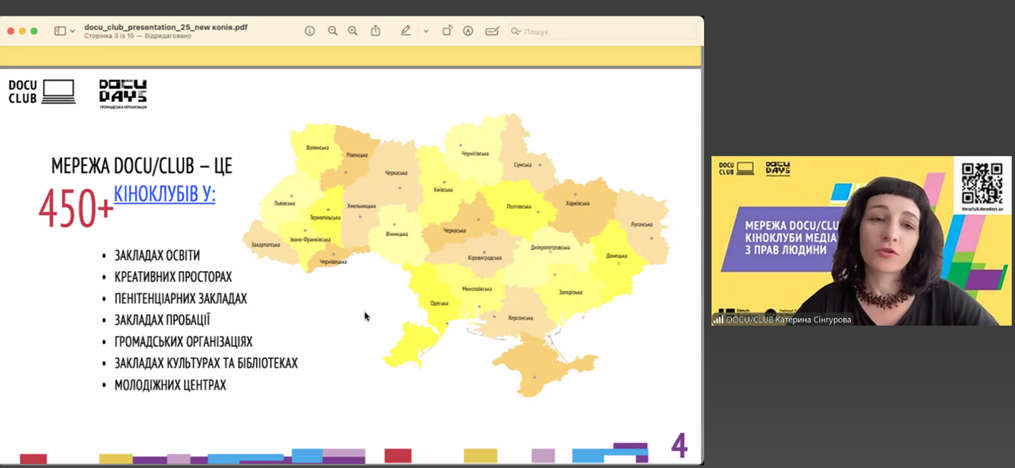Select the Markup pen highlight tool

[406, 30]
